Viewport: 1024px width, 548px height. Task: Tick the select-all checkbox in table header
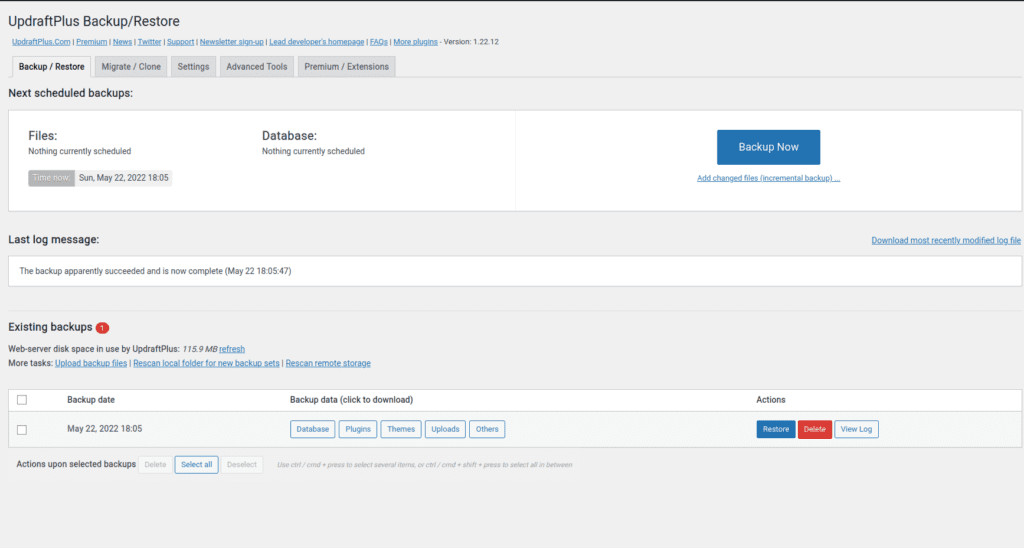(22, 400)
